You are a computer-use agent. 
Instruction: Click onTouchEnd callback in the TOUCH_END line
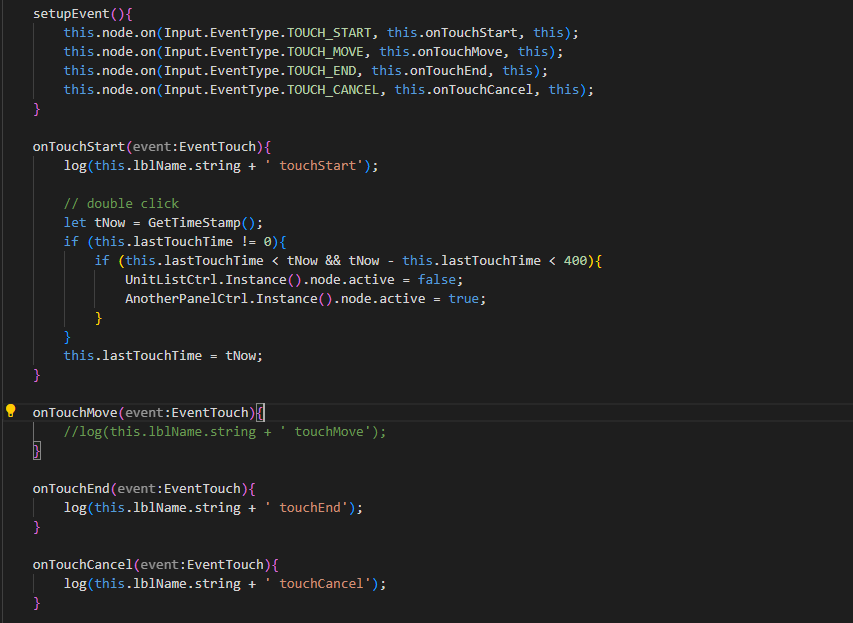click(x=448, y=71)
